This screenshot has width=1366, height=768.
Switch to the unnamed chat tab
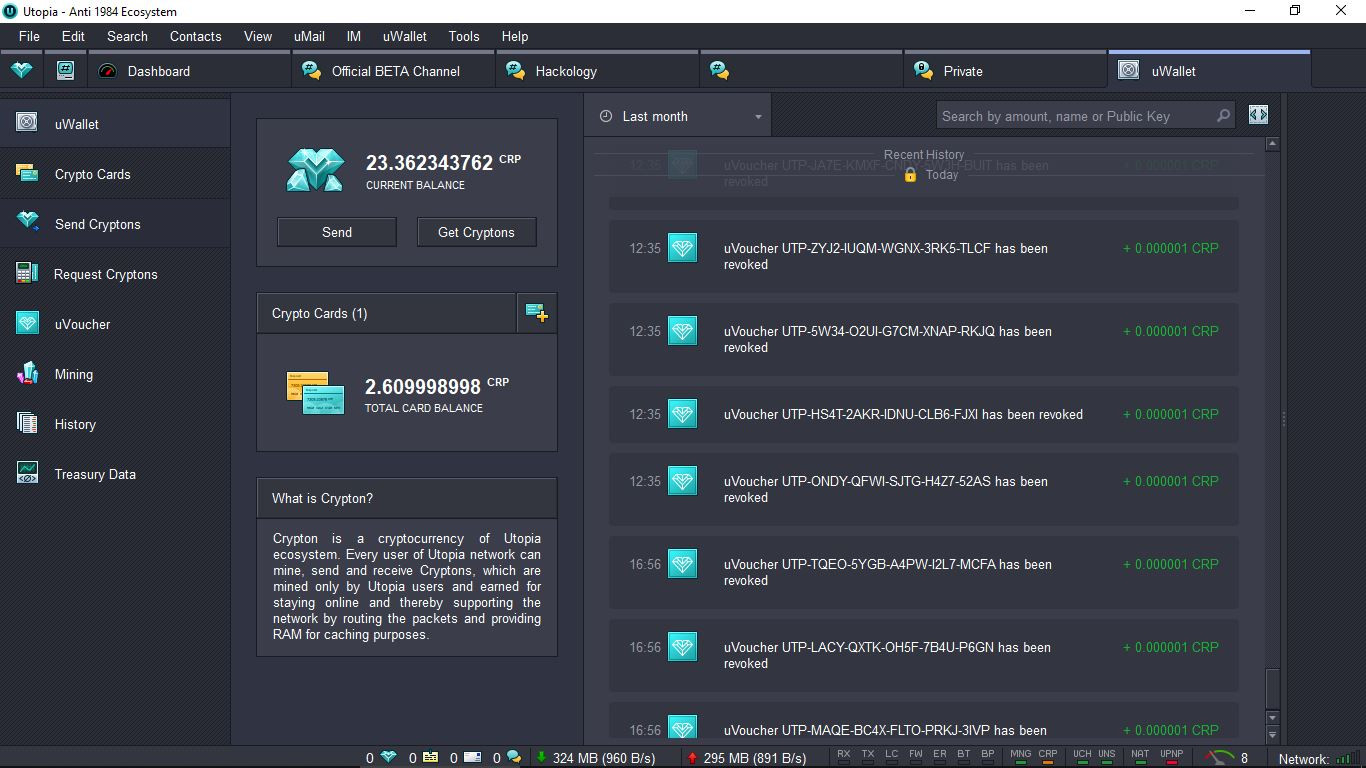pos(802,71)
